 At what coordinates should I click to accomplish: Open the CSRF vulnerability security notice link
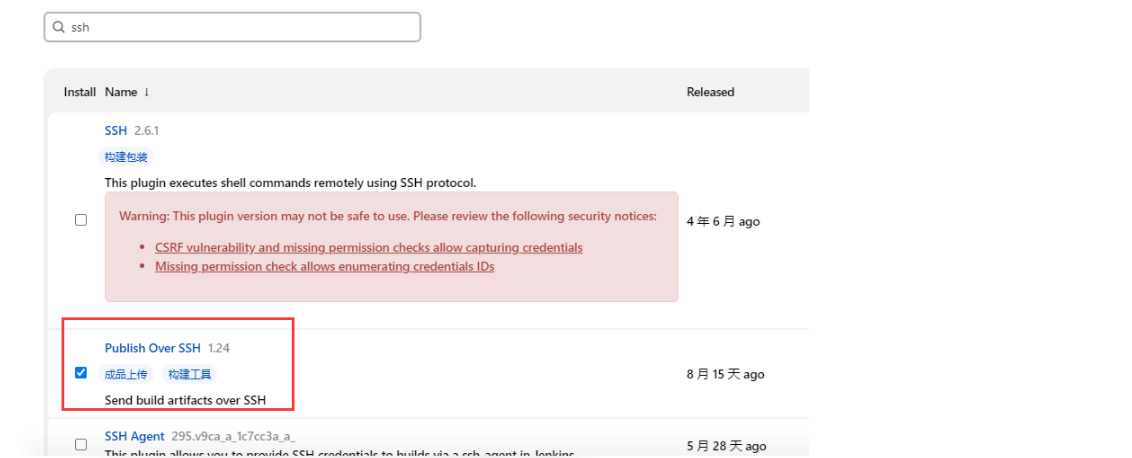[368, 247]
